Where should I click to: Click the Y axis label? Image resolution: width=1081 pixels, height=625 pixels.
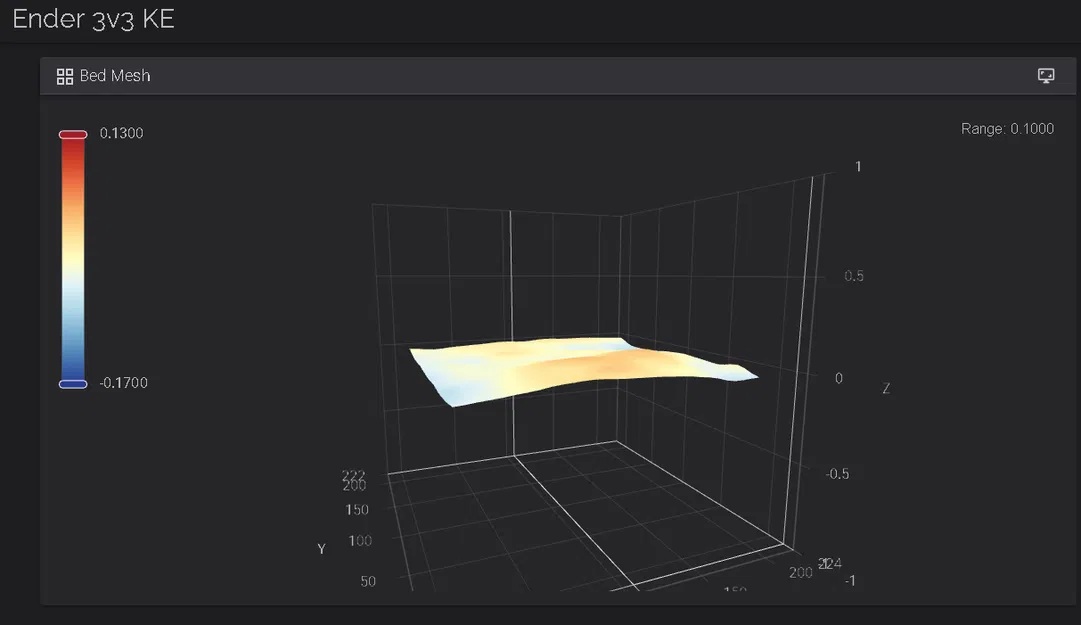tap(320, 548)
